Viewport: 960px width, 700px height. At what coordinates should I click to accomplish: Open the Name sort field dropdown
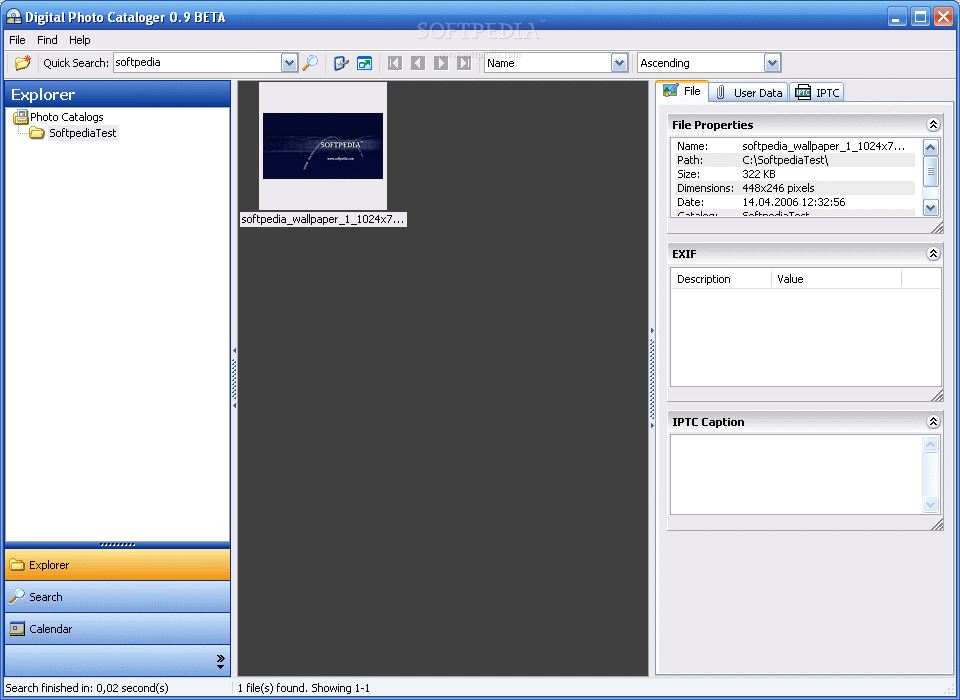tap(619, 62)
